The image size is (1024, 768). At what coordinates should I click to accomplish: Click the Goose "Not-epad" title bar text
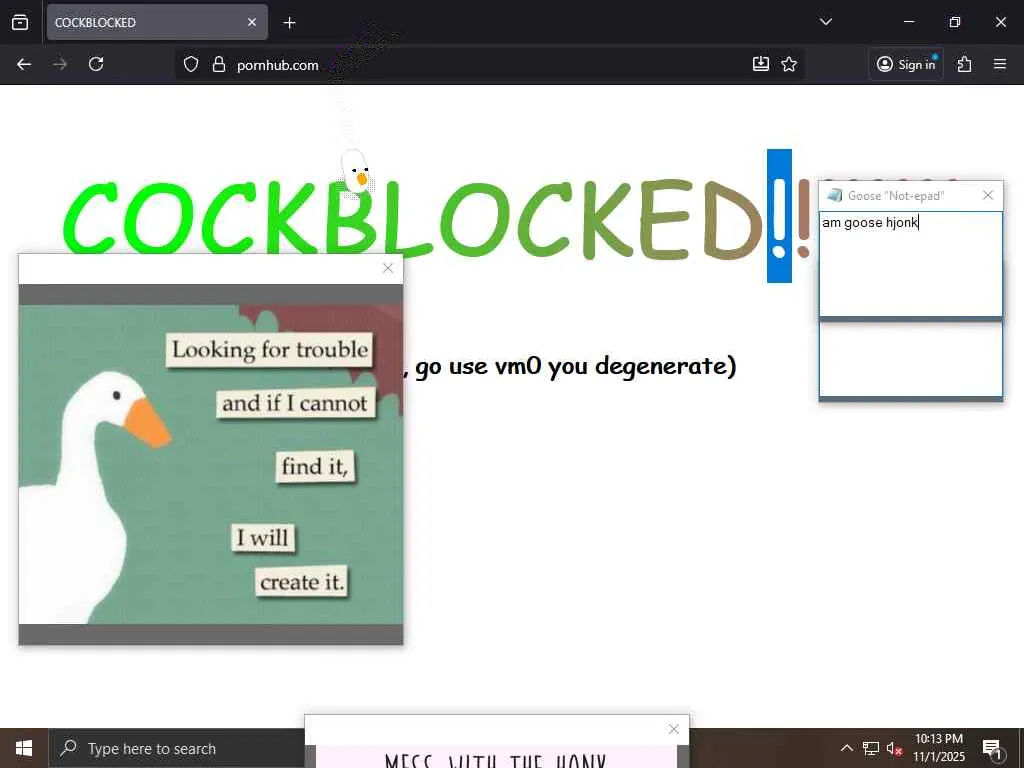click(896, 196)
